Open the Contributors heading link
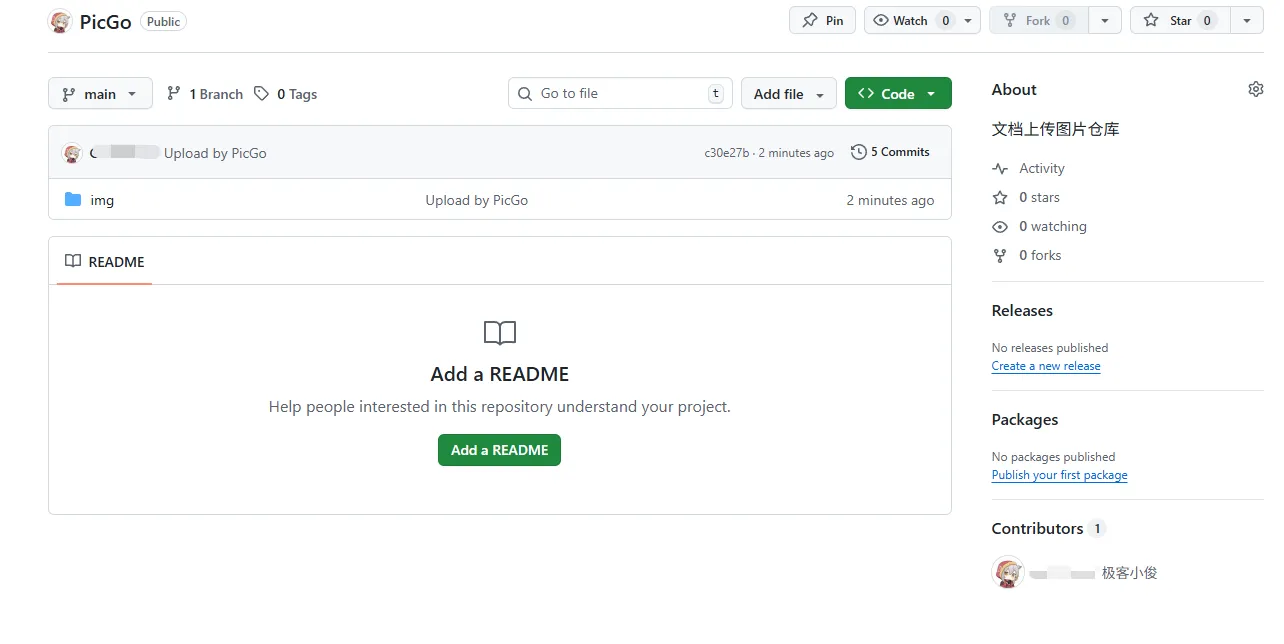1284x644 pixels. point(1037,528)
